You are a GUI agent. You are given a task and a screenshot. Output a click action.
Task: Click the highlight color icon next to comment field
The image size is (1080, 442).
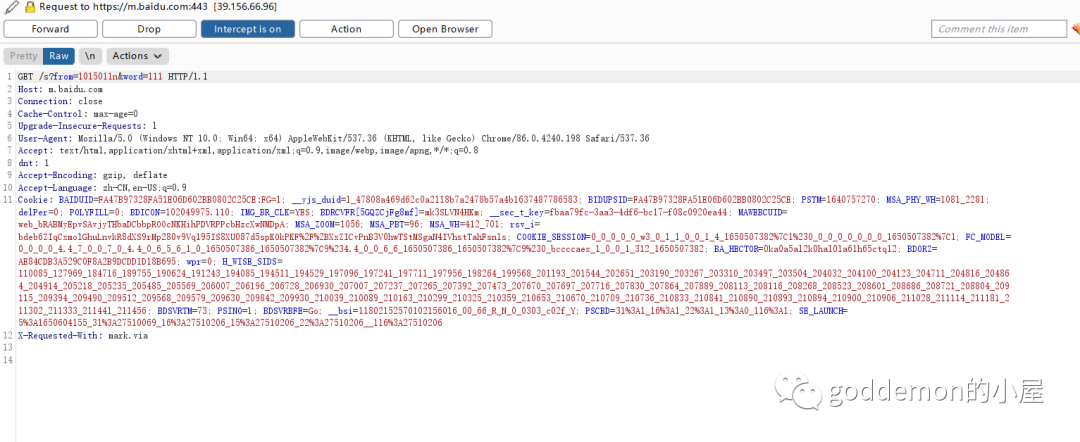(1075, 29)
